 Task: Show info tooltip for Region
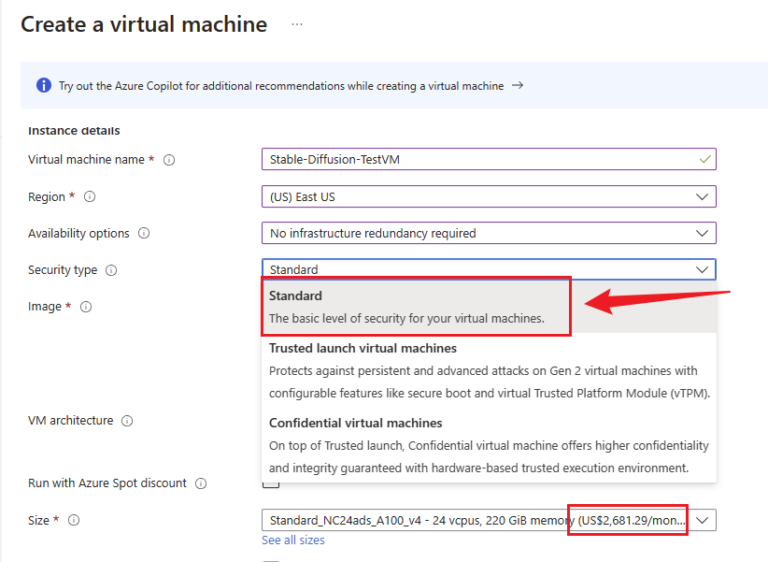tap(90, 196)
